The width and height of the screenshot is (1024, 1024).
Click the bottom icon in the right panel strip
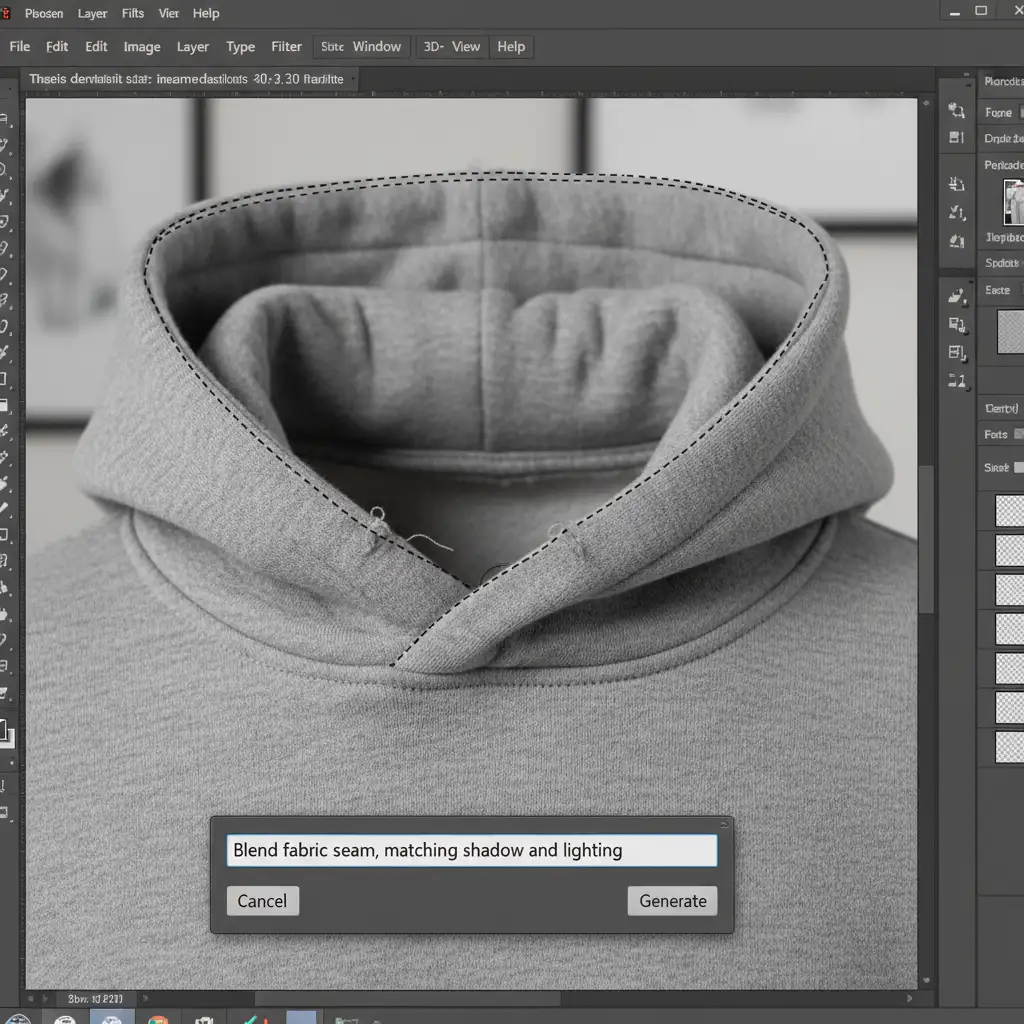pos(957,380)
